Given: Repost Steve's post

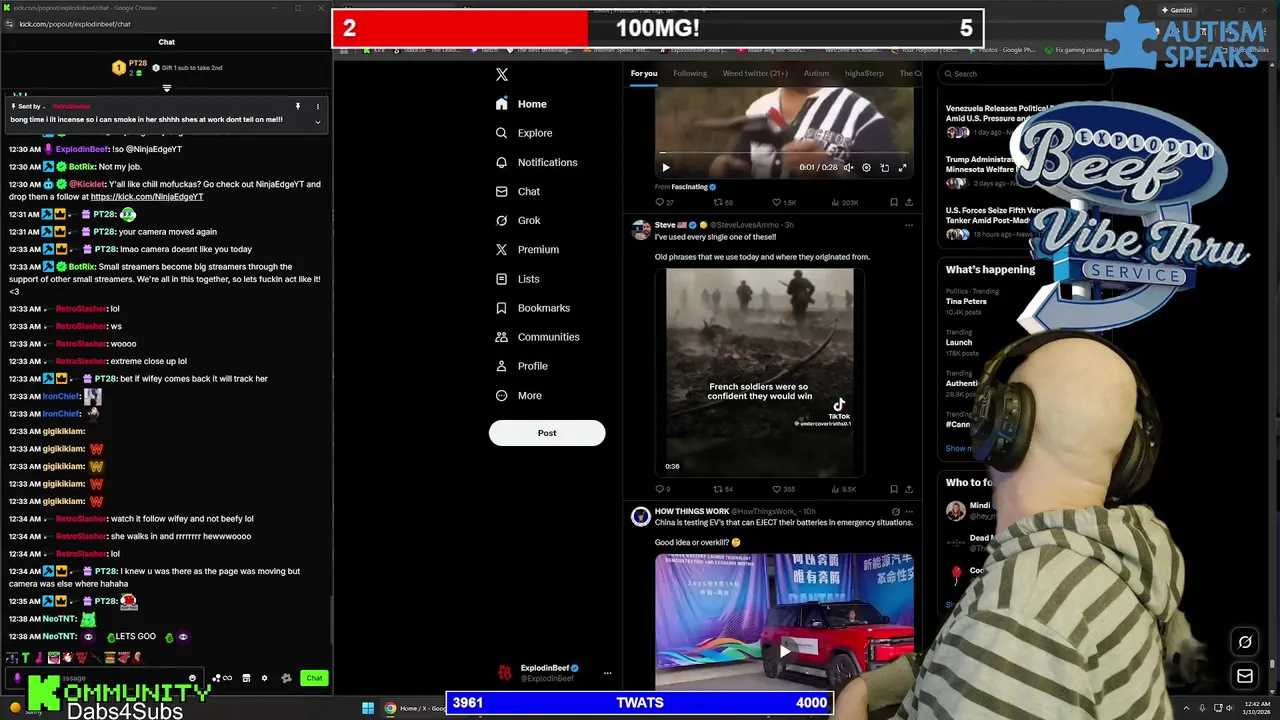Looking at the screenshot, I should [x=723, y=489].
